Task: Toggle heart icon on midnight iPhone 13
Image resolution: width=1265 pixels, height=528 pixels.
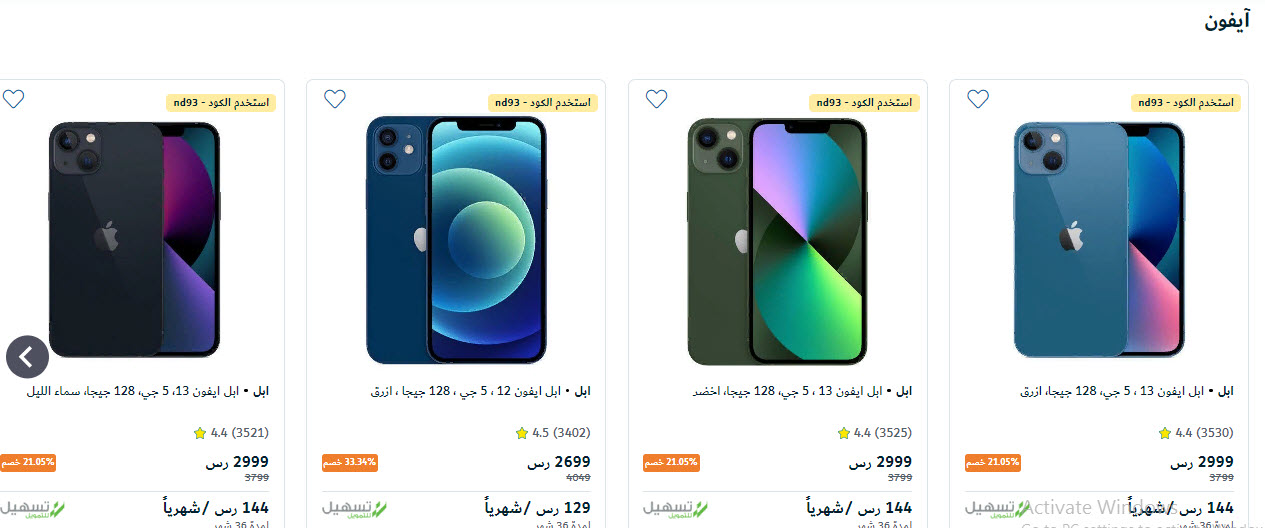Action: click(13, 99)
